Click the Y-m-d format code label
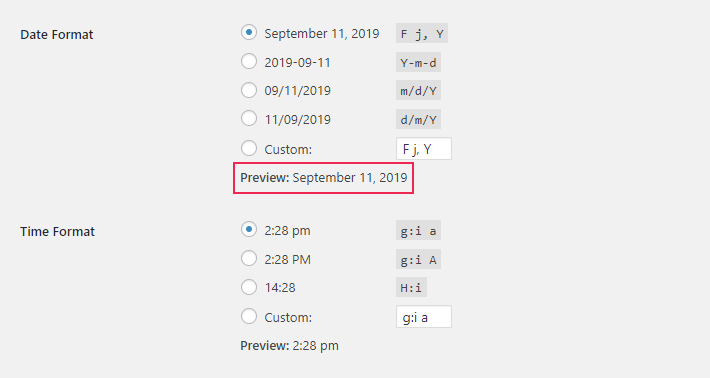 (418, 62)
